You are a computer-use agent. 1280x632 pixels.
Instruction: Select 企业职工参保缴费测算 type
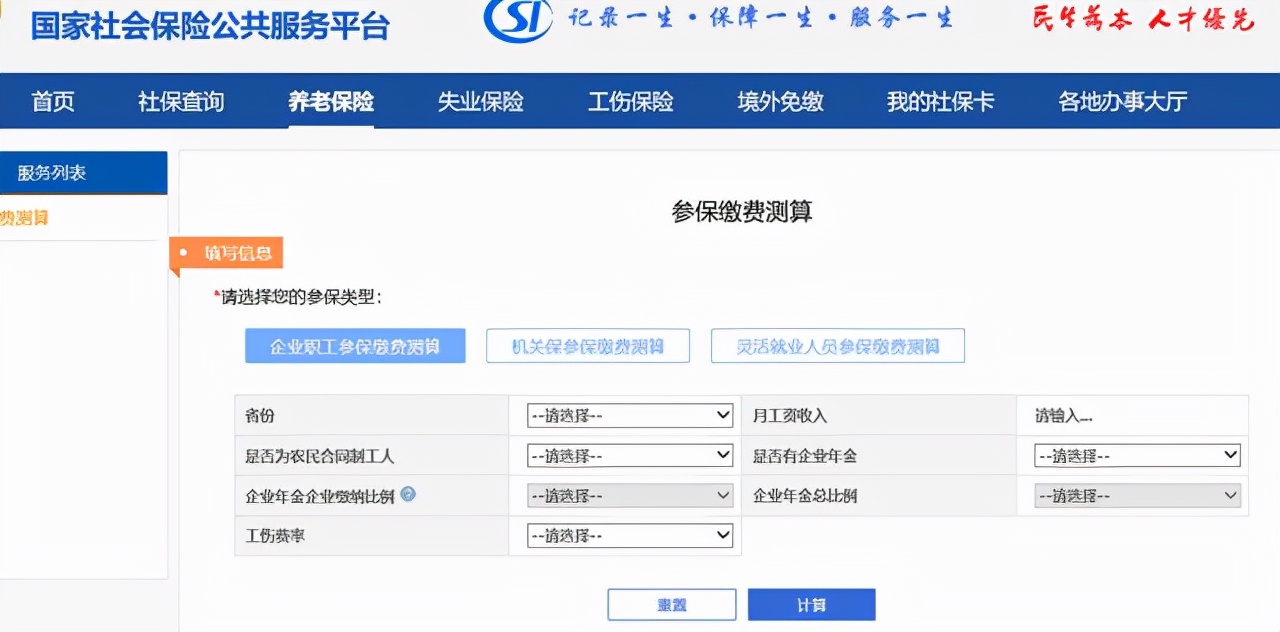(354, 345)
